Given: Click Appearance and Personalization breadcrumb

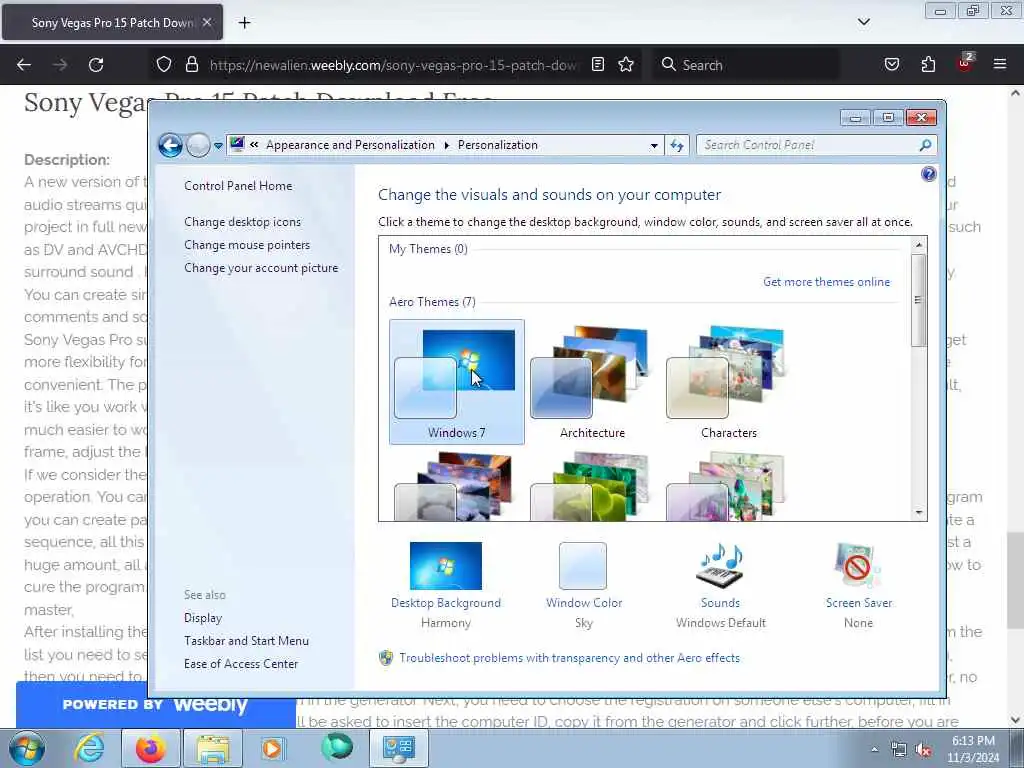Looking at the screenshot, I should point(350,145).
